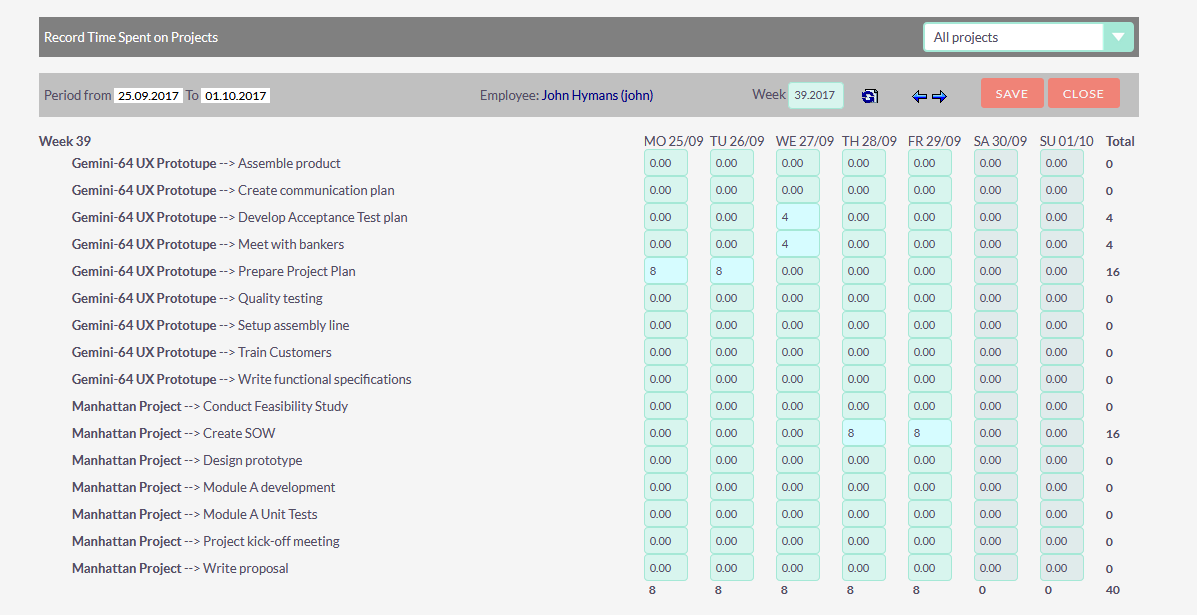The height and width of the screenshot is (615, 1197).
Task: Click 'Manhattan Project --> Module A development' label
Action: 204,488
